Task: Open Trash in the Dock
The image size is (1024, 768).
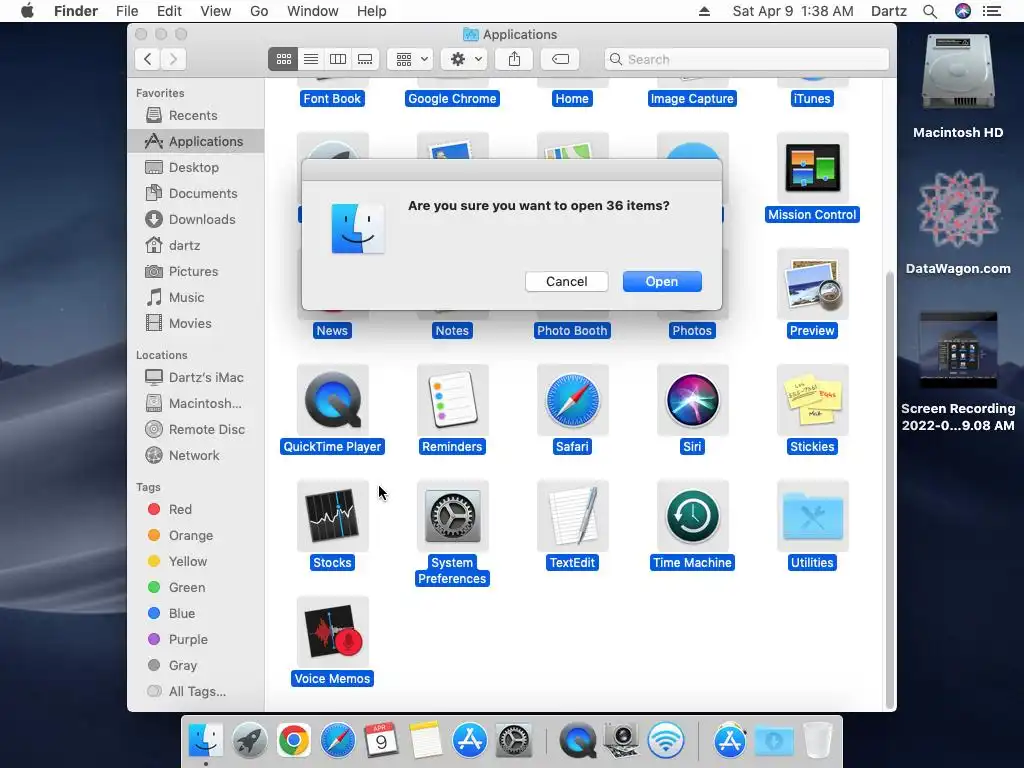Action: [817, 741]
